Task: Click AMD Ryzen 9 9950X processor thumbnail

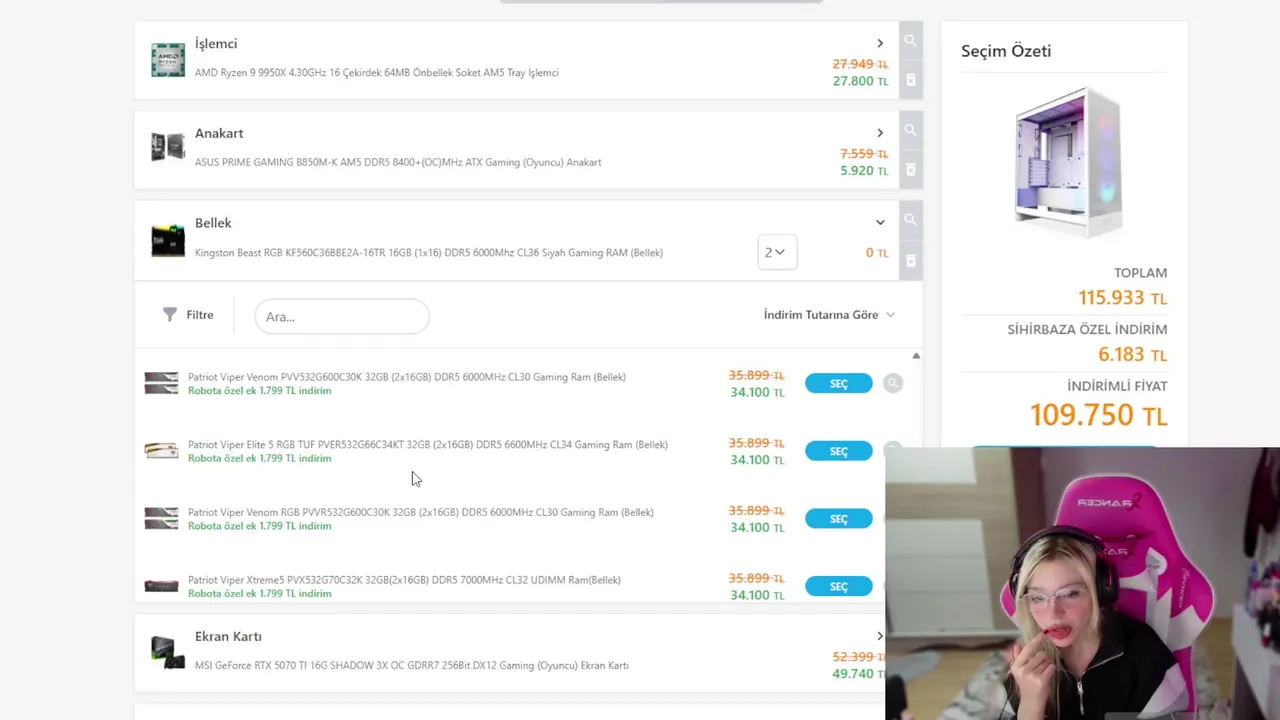Action: 168,60
